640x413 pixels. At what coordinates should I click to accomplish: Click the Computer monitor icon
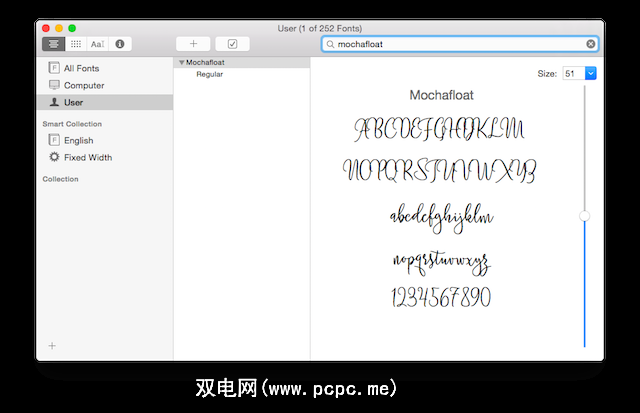[54, 85]
